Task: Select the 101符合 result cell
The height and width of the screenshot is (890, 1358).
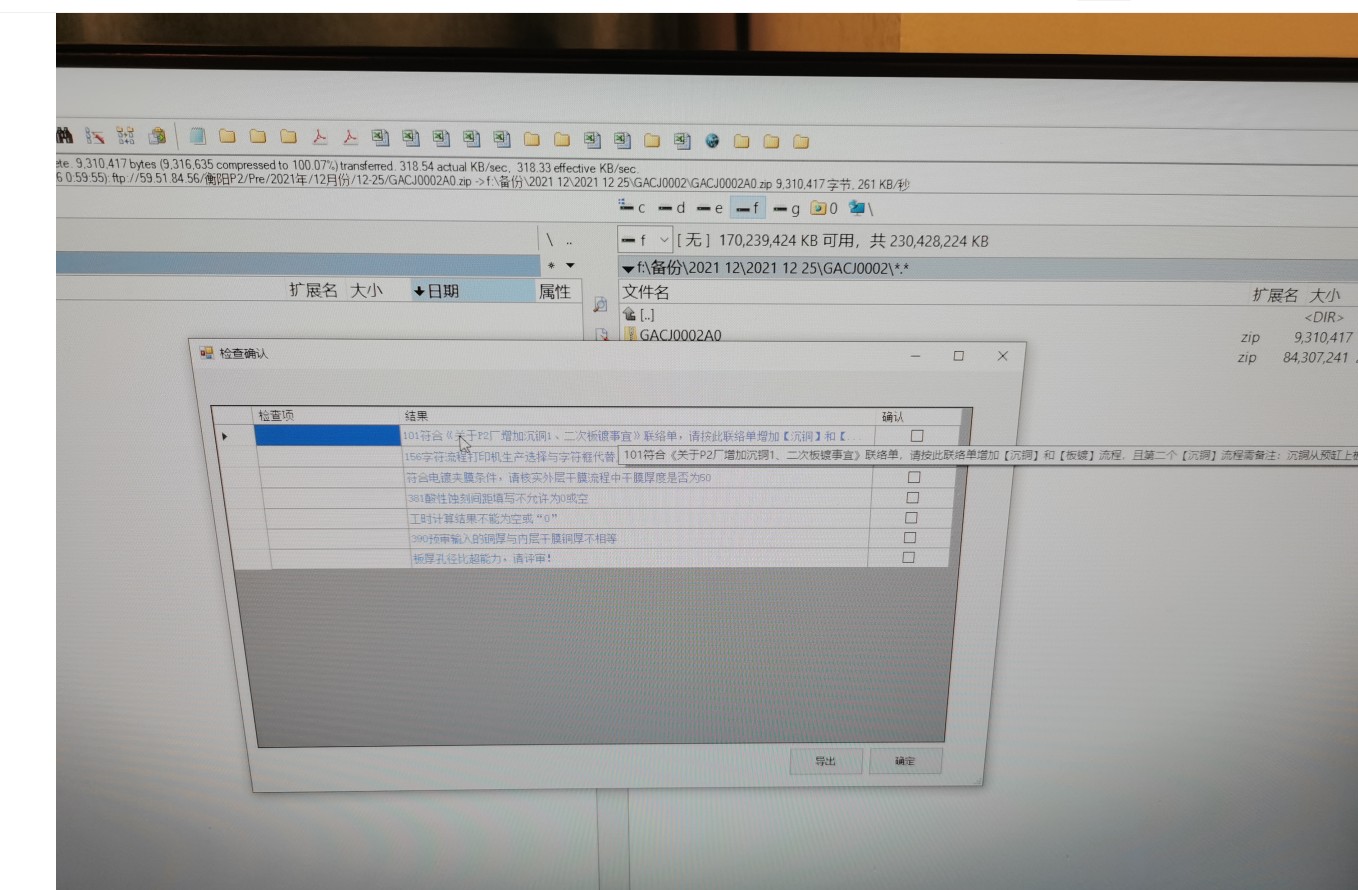Action: point(638,436)
